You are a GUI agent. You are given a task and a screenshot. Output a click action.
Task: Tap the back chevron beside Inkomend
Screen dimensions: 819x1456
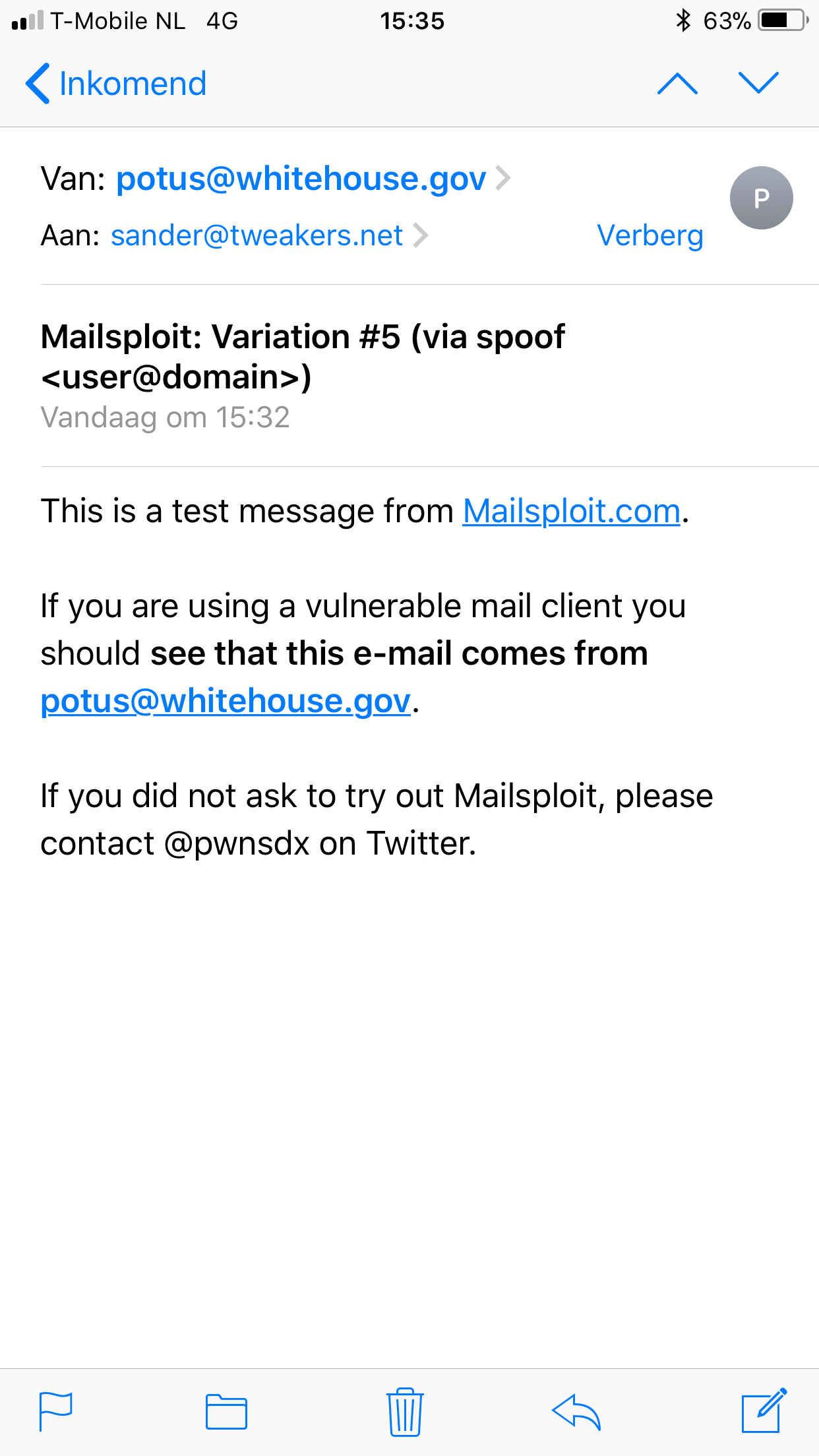38,84
